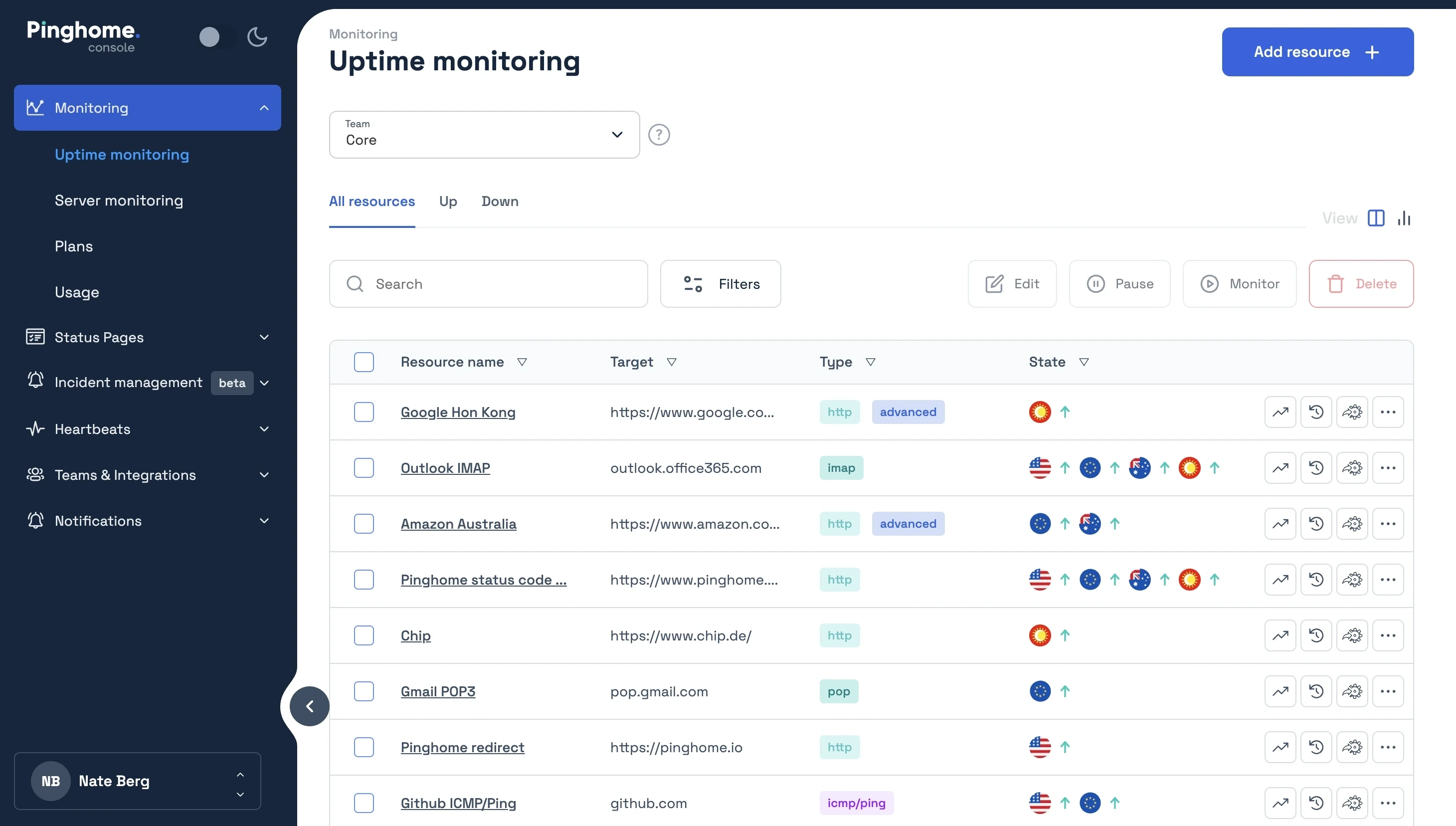The height and width of the screenshot is (826, 1456).
Task: Check the select-all checkbox in the table header
Action: tap(364, 362)
